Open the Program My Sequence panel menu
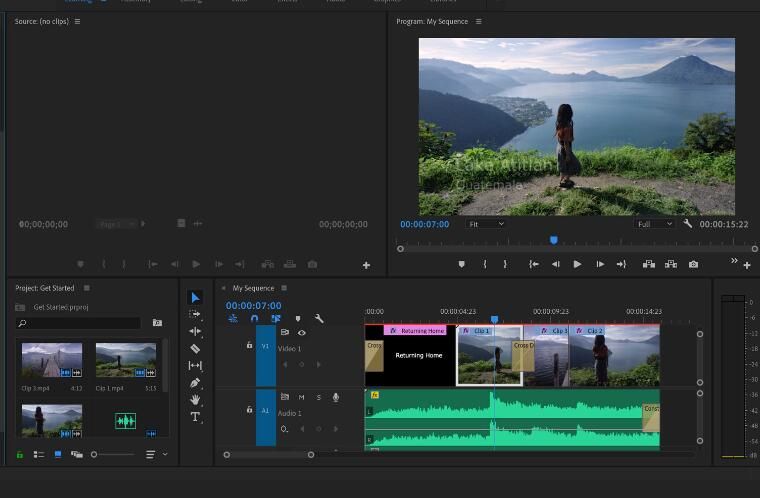The height and width of the screenshot is (498, 760). (478, 21)
